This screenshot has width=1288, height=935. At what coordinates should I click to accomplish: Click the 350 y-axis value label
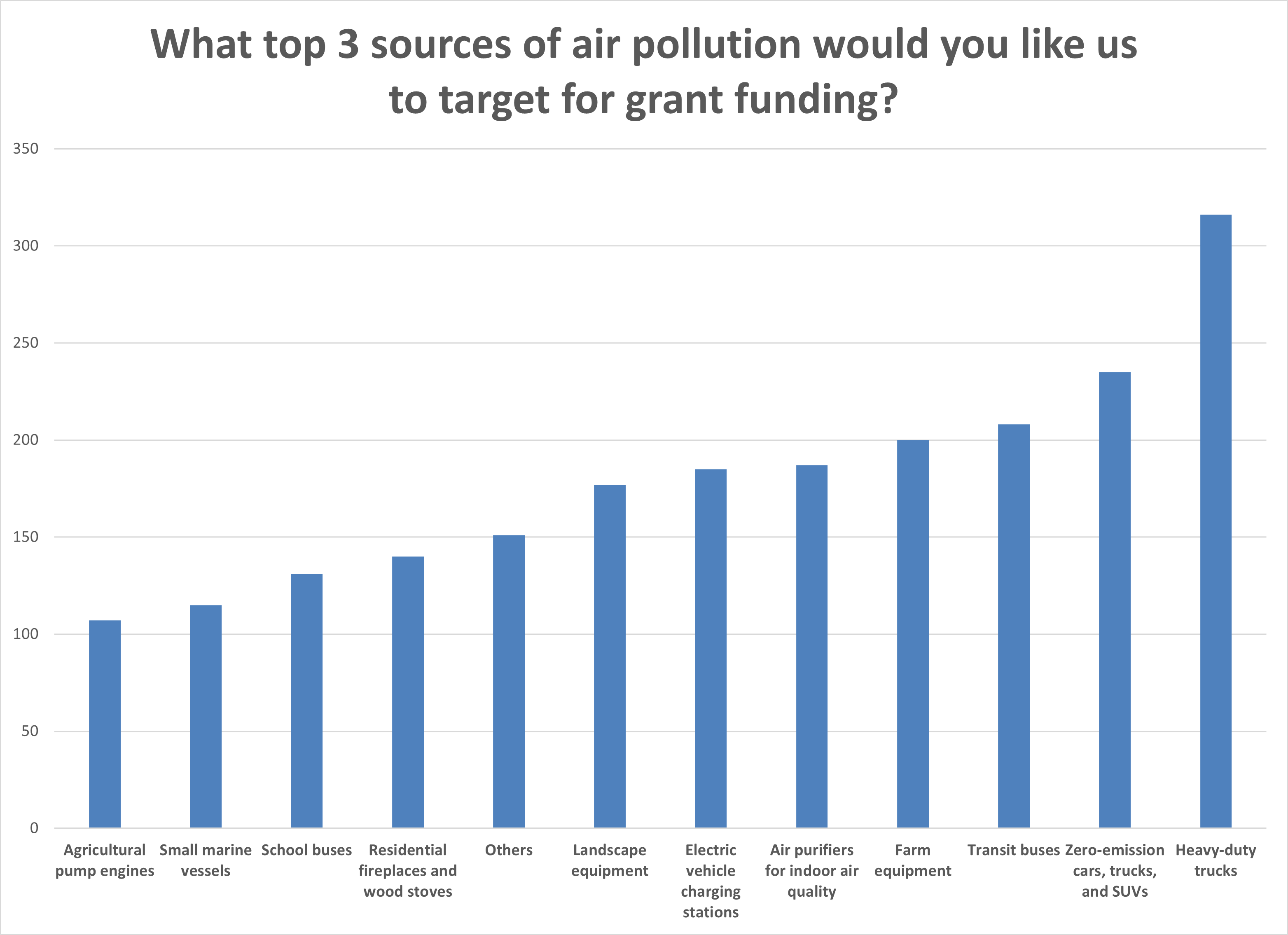(26, 149)
